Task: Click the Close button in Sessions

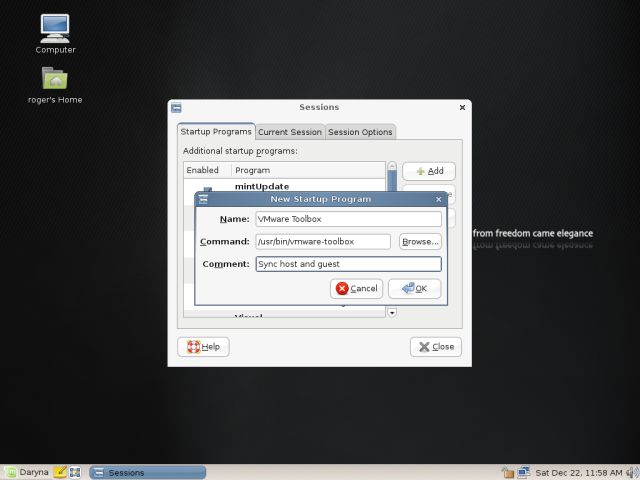Action: [x=436, y=347]
